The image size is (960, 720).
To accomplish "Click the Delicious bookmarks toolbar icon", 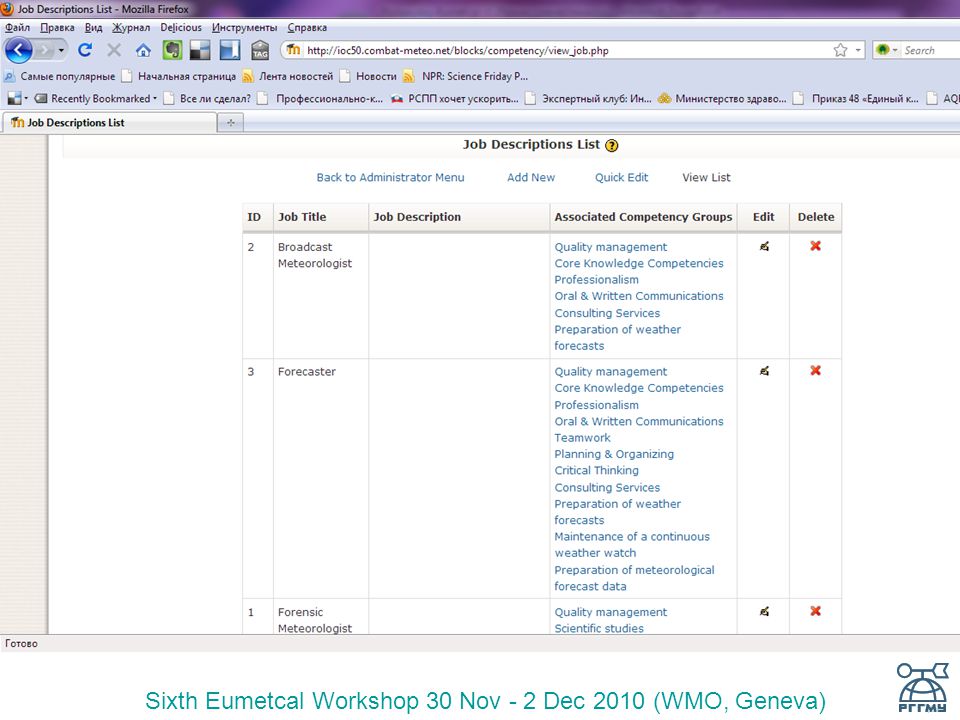I will click(x=200, y=50).
